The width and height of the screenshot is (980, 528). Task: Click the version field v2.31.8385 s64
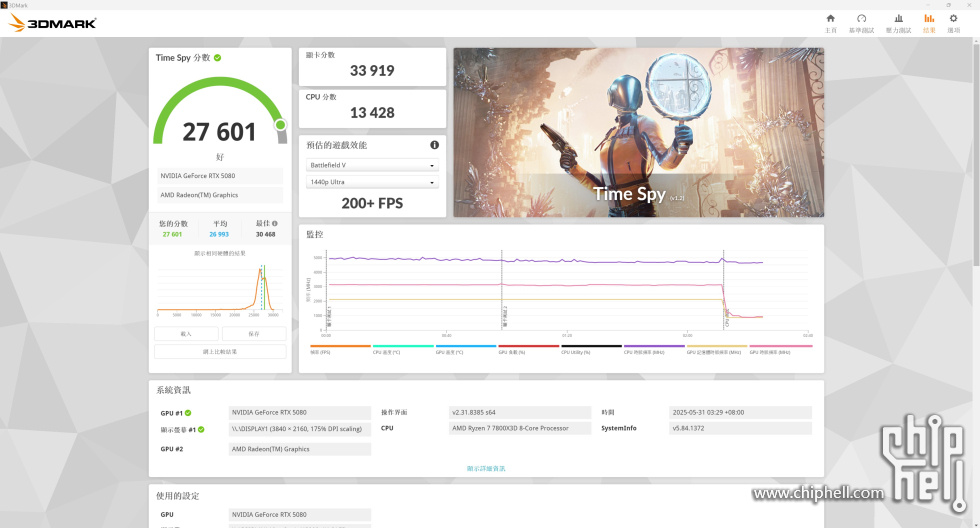(520, 412)
